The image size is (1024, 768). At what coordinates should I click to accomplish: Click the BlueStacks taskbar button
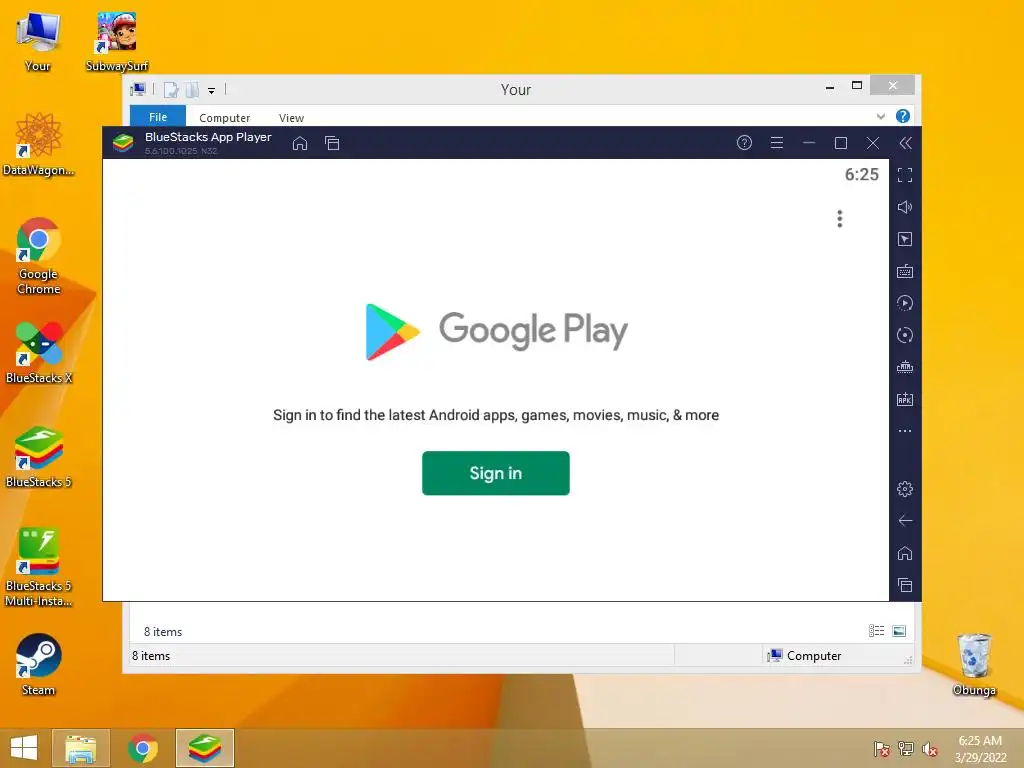[204, 748]
